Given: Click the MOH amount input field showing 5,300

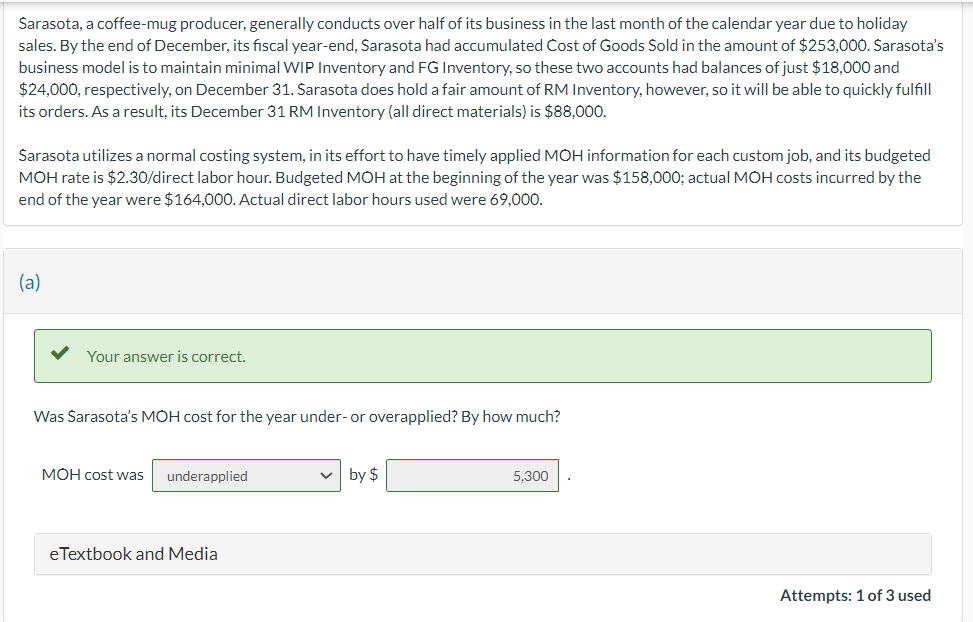Looking at the screenshot, I should point(472,476).
